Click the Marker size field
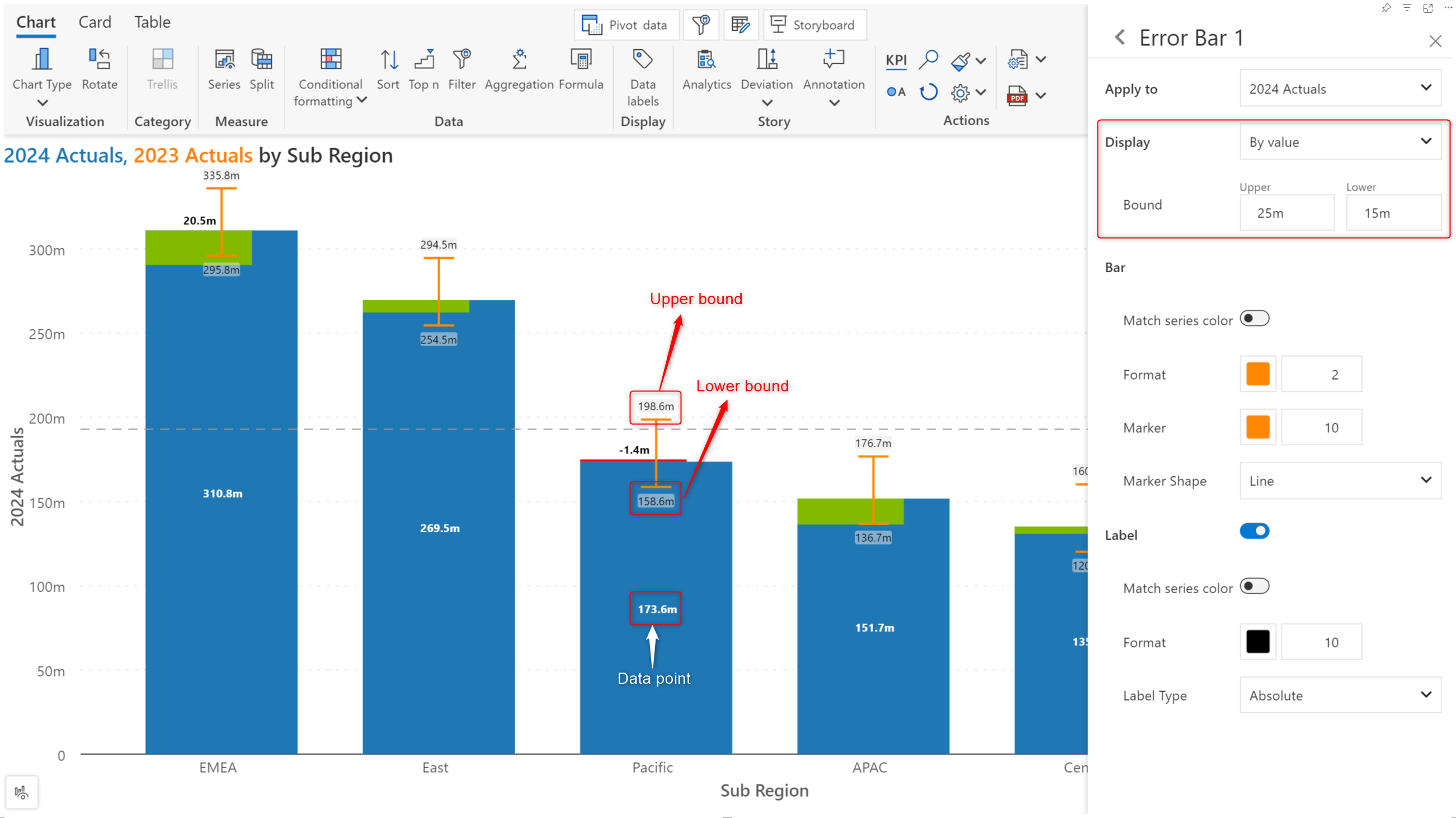The width and height of the screenshot is (1456, 818). point(1322,427)
